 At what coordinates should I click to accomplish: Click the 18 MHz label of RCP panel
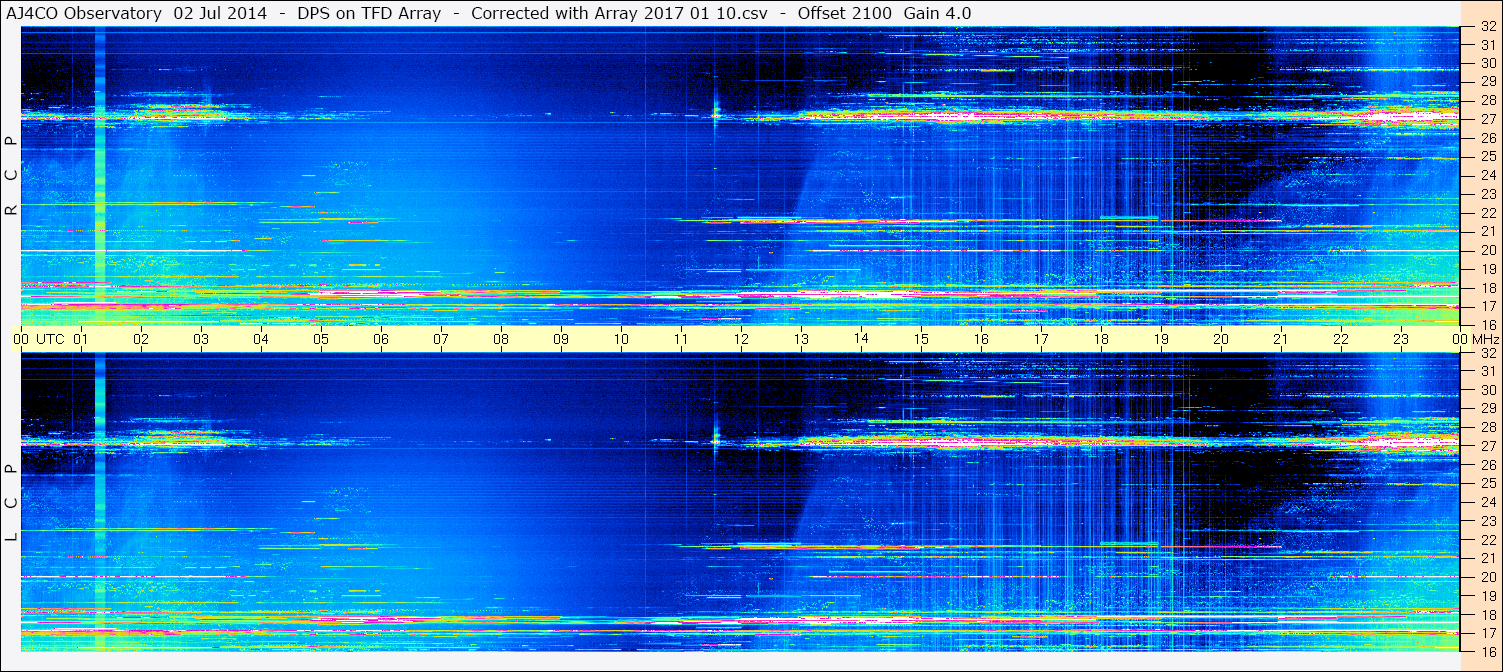click(1488, 288)
